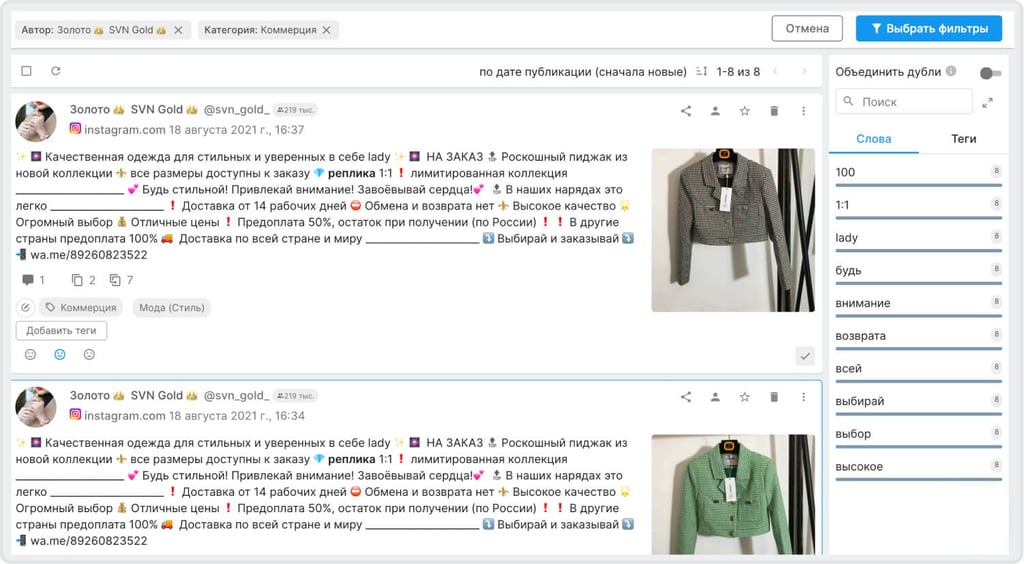This screenshot has width=1024, height=564.
Task: Click the avatar of the 16:34 post
Action: coord(36,407)
